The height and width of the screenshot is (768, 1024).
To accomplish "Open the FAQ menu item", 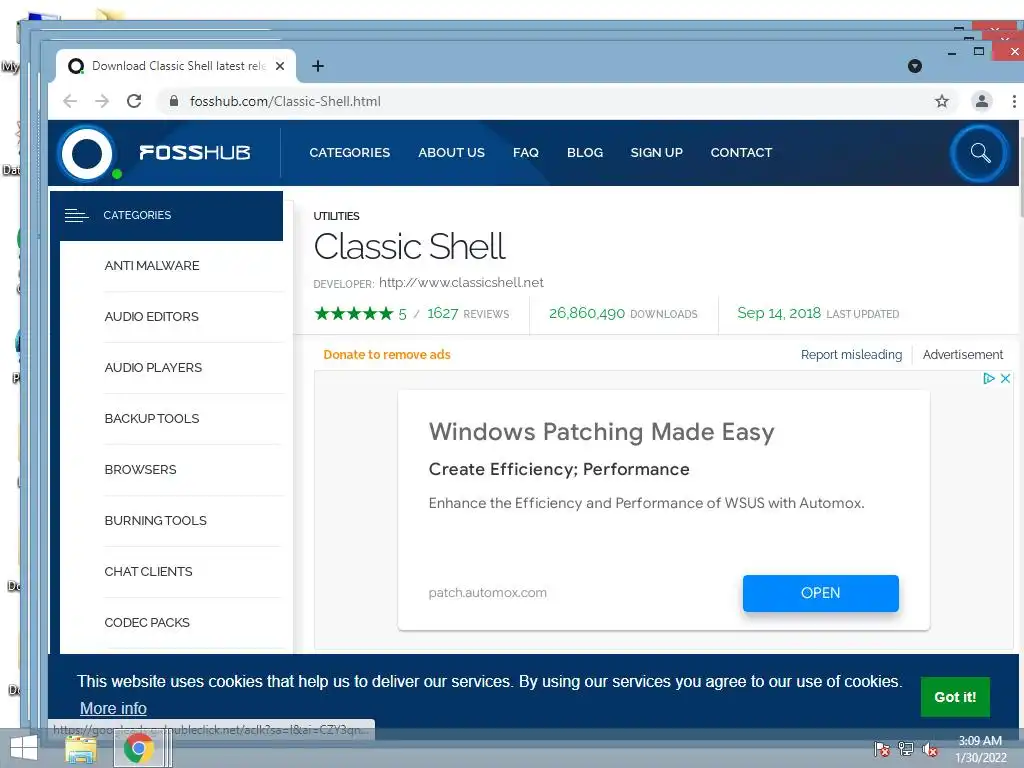I will [526, 153].
